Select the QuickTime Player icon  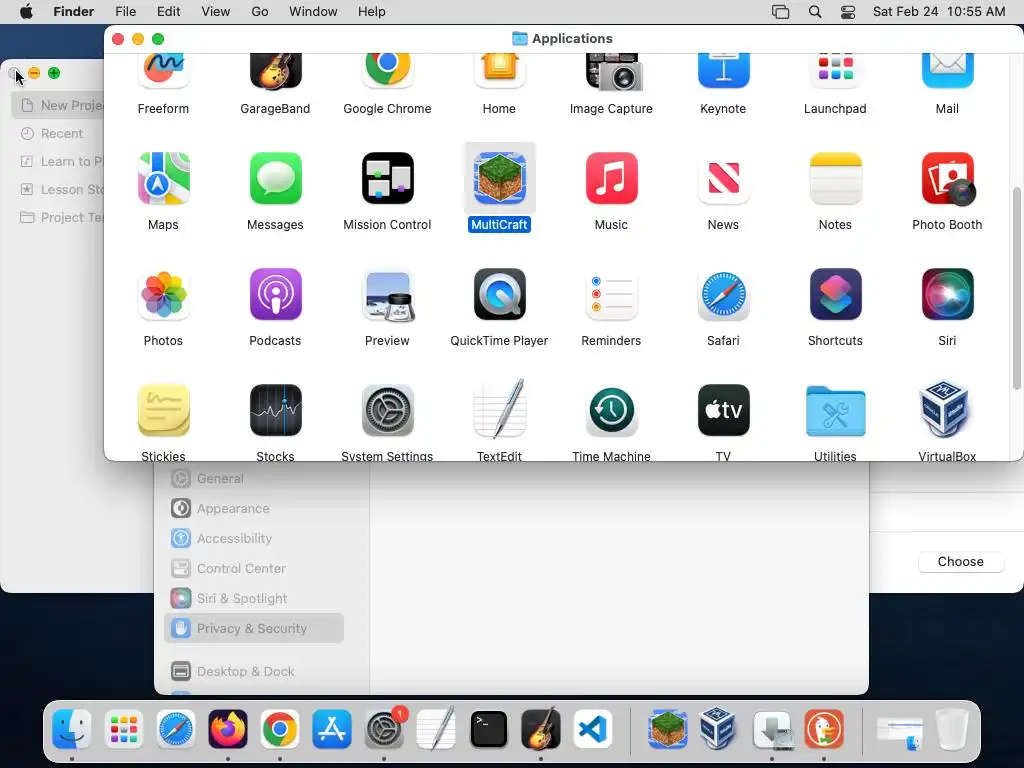tap(500, 295)
